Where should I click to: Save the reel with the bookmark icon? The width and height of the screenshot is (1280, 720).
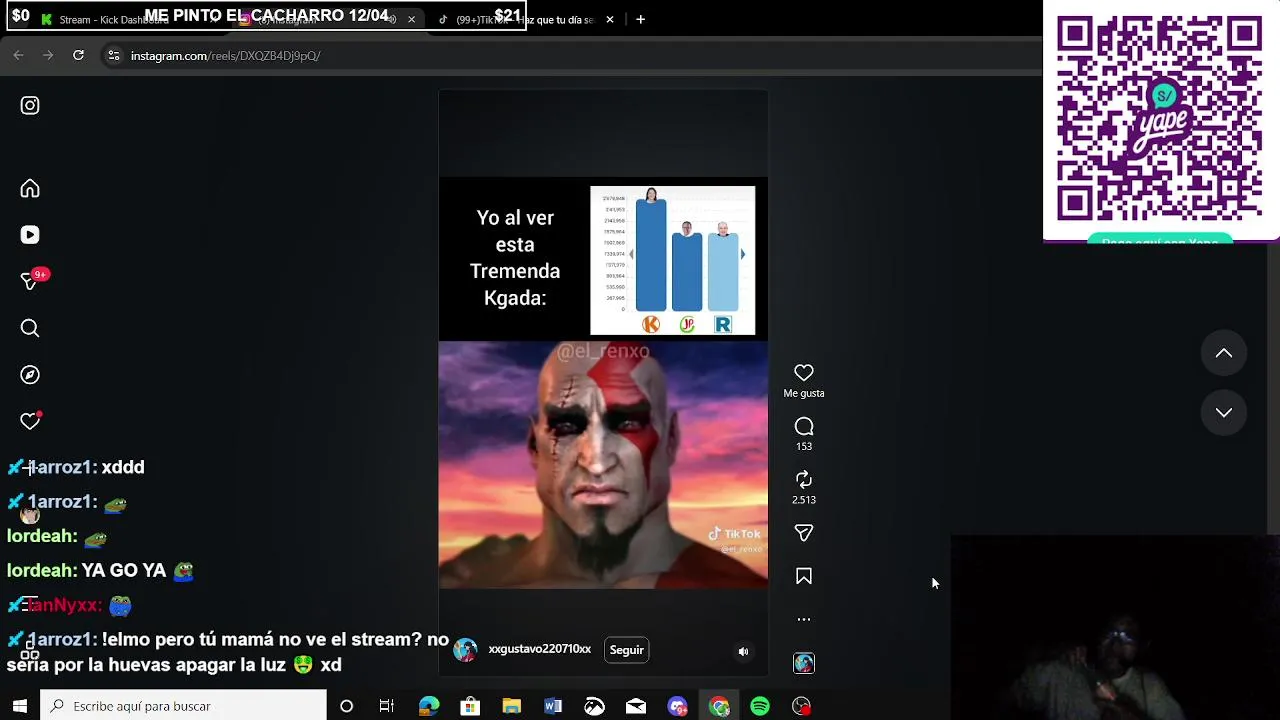point(804,576)
